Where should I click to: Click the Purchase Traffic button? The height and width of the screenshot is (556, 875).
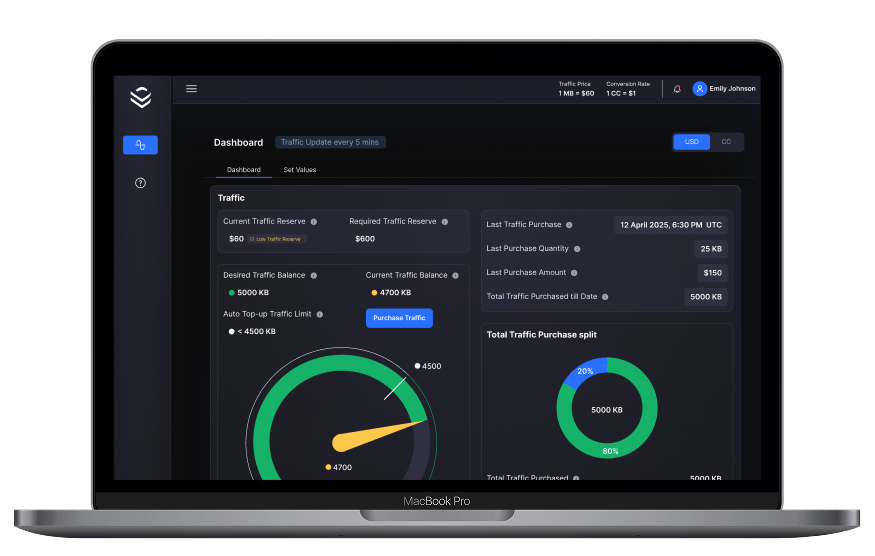point(399,318)
